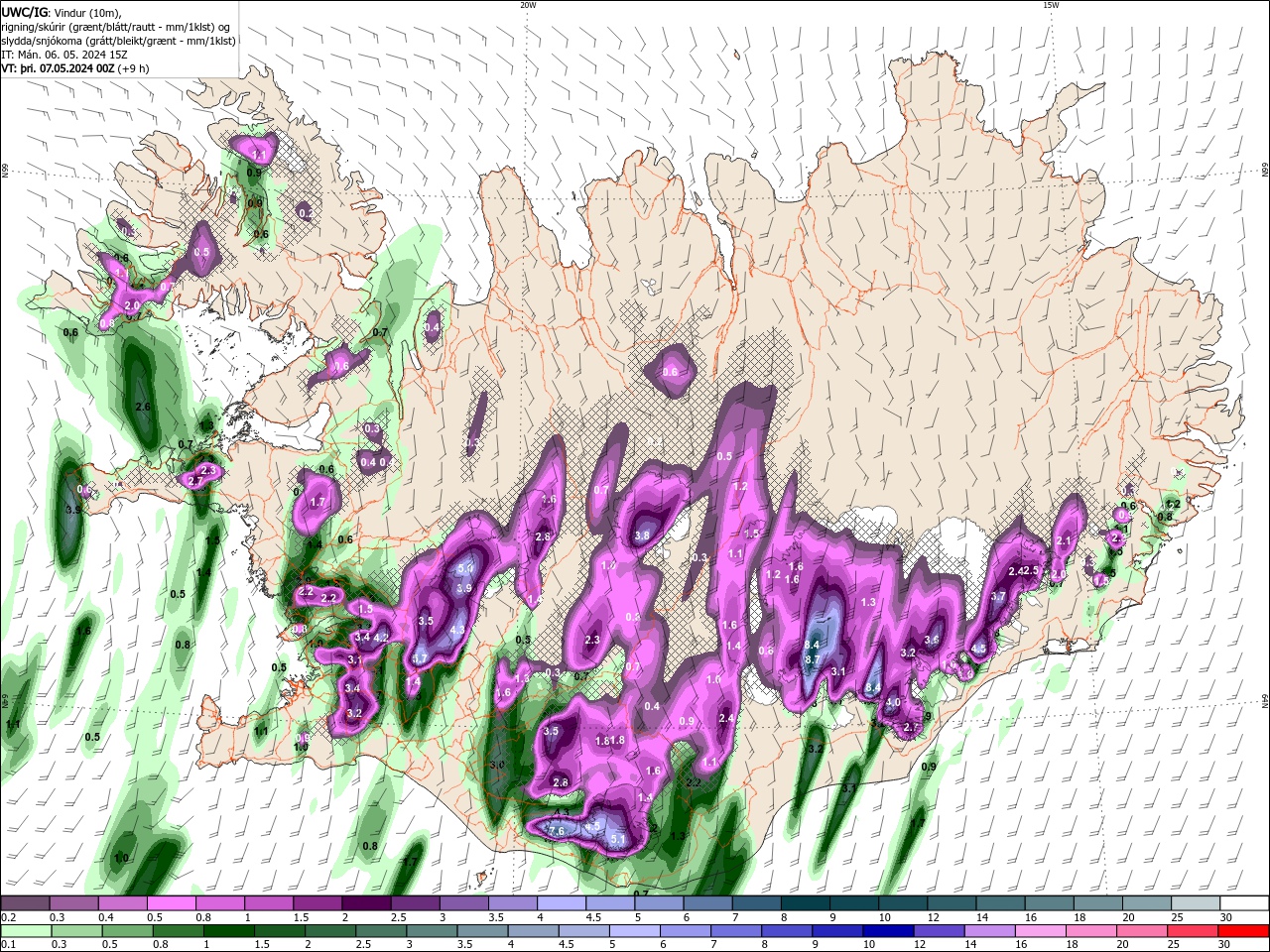Click the '8.7' precipitation value on the map

[x=812, y=659]
